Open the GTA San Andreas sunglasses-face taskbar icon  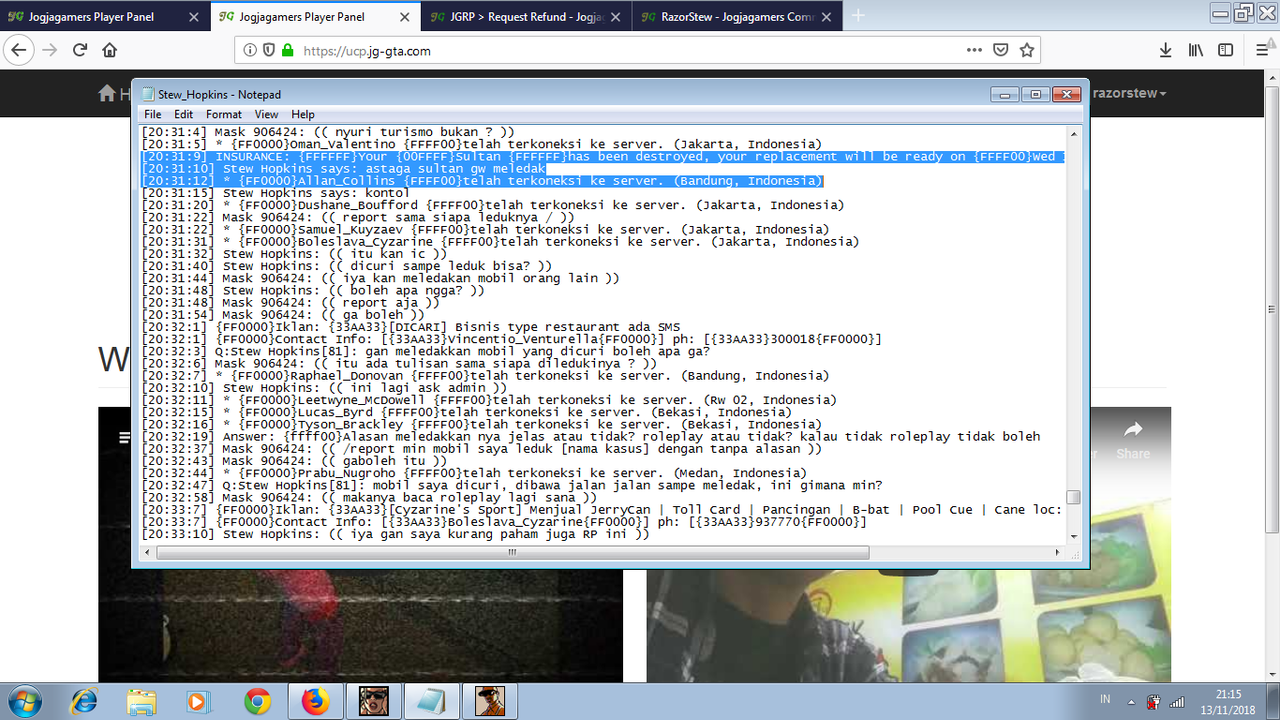[x=374, y=701]
